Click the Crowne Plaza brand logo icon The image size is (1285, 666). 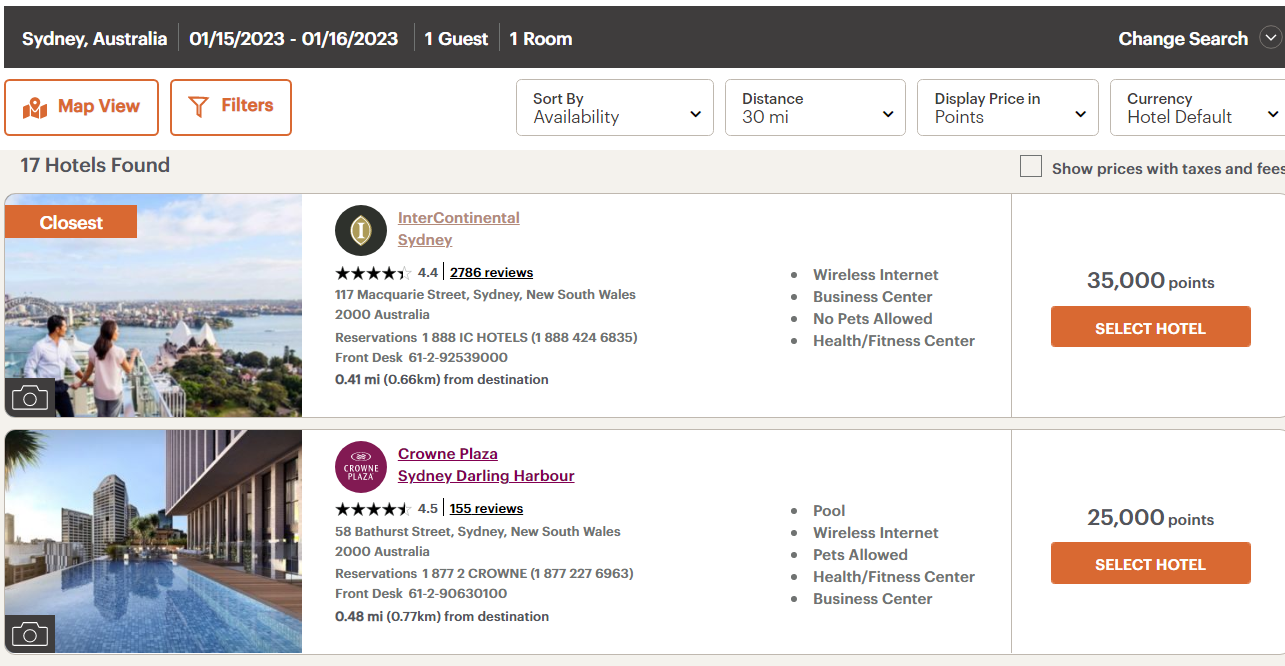pos(361,467)
